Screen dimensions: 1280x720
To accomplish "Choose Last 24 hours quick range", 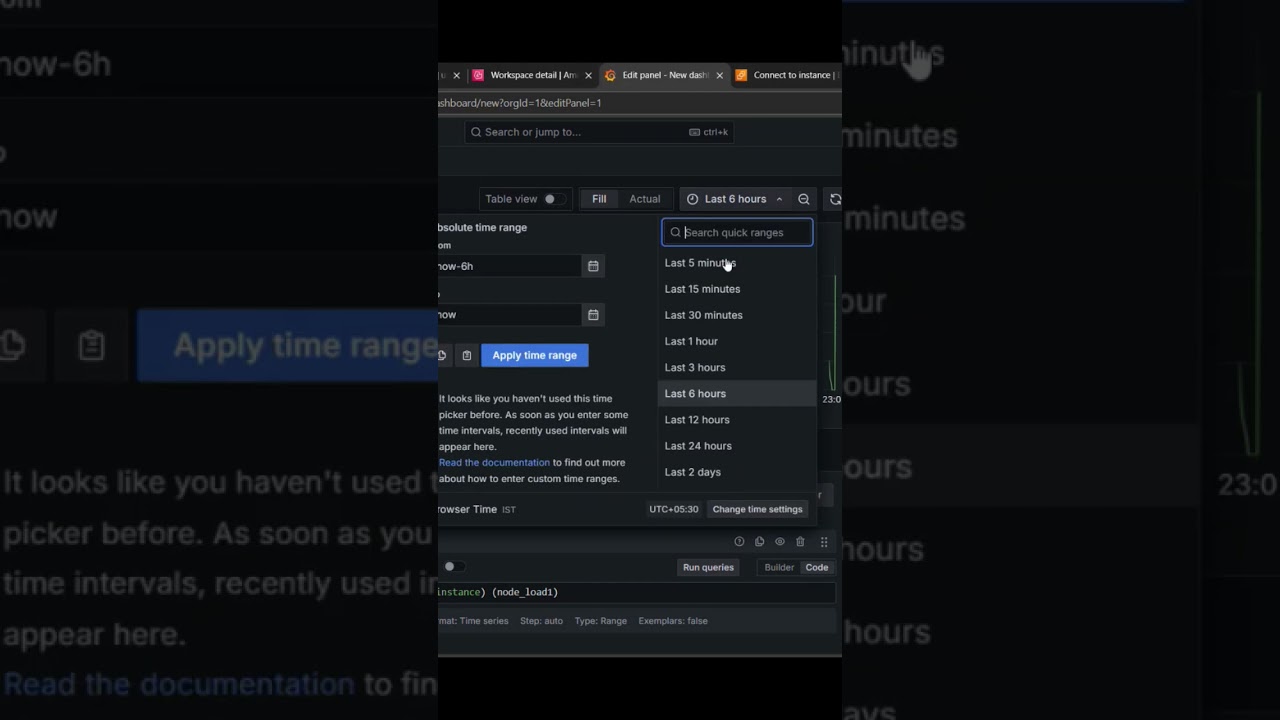I will pyautogui.click(x=737, y=445).
